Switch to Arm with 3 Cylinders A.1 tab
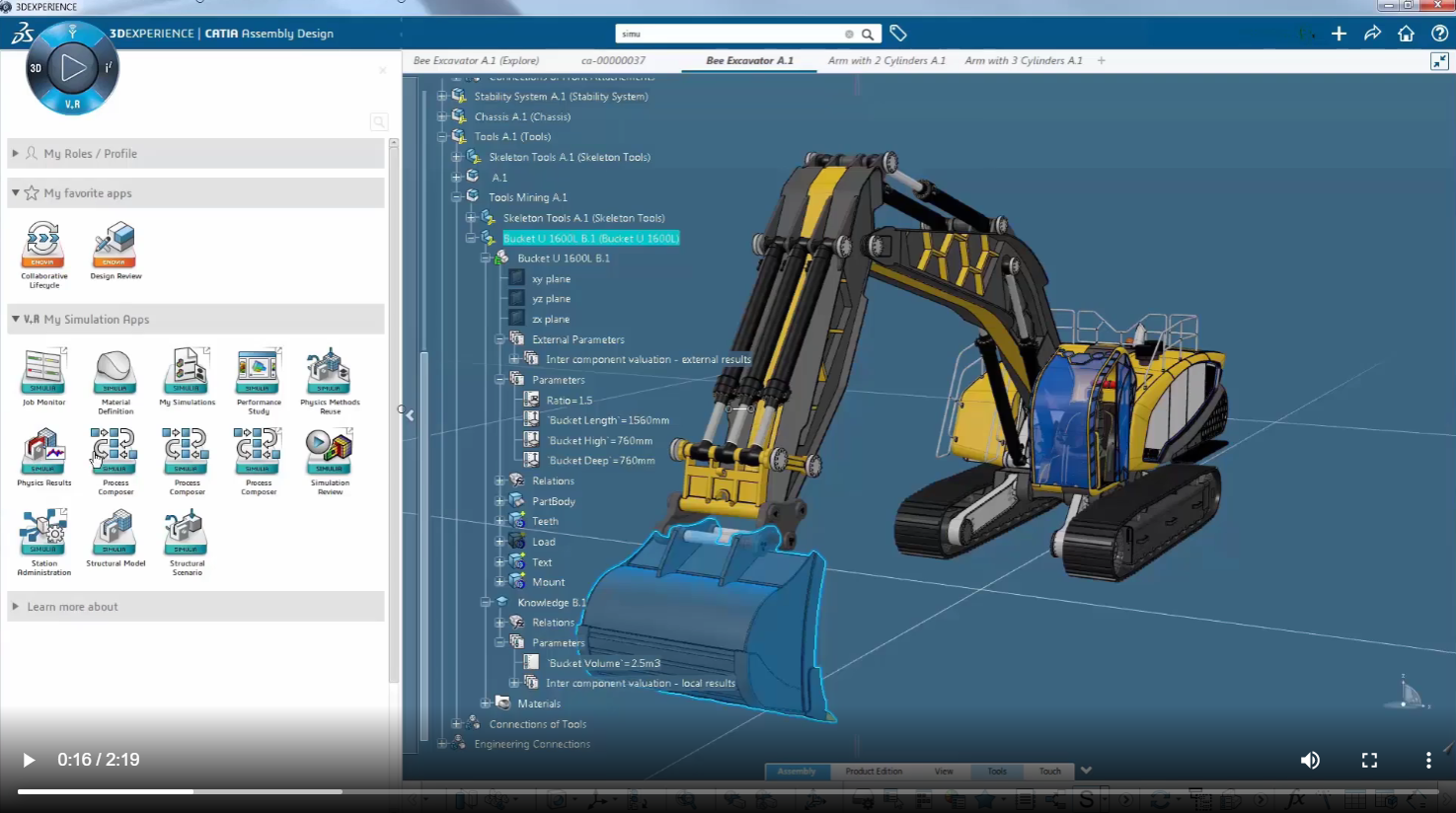 pos(1024,60)
